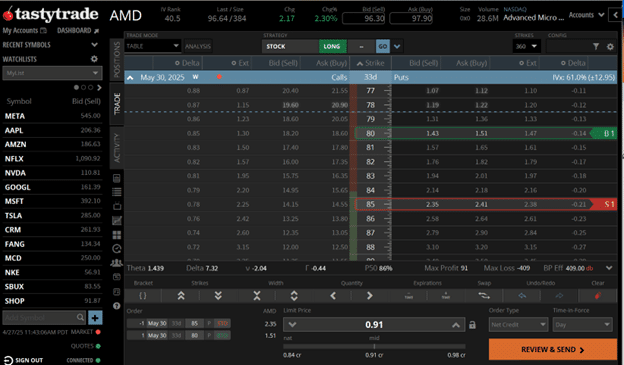624x365 pixels.
Task: Open the grid layout icon in the sidebar
Action: click(117, 235)
